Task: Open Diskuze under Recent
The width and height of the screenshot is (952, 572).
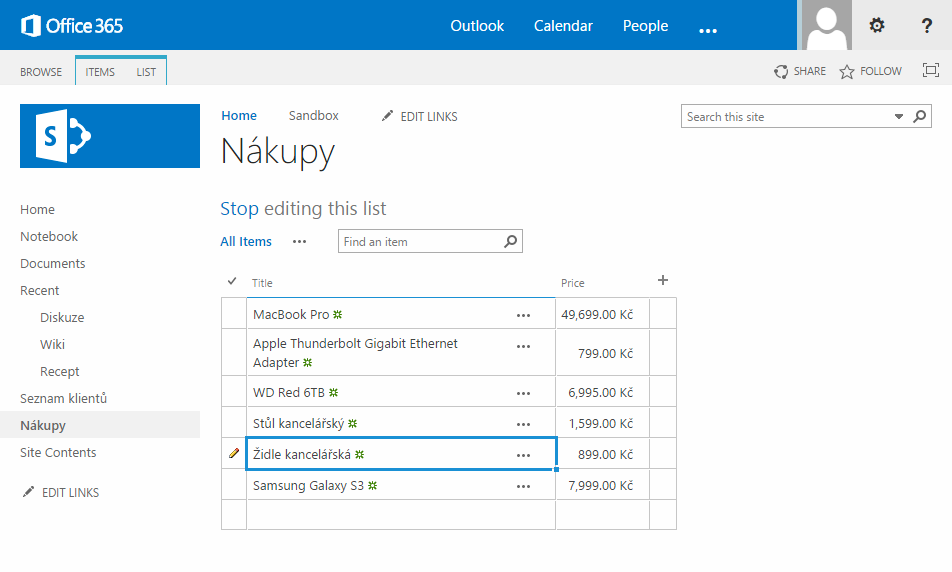Action: point(62,318)
